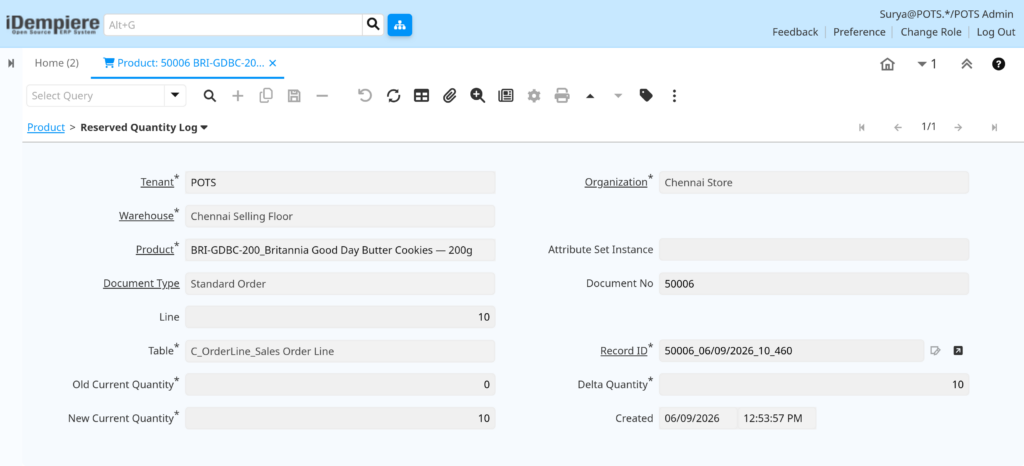The height and width of the screenshot is (466, 1024).
Task: Click the Refresh icon in toolbar
Action: [393, 96]
